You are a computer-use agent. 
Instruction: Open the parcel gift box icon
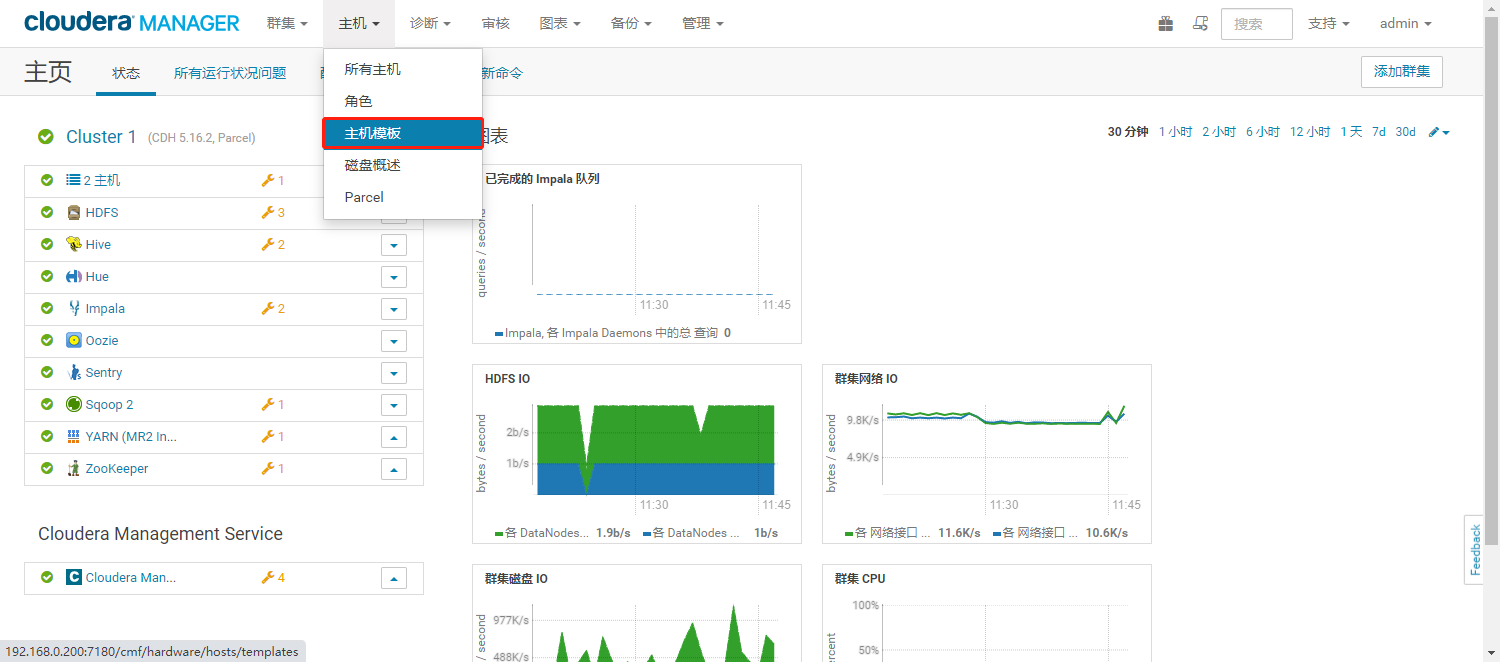coord(1166,23)
